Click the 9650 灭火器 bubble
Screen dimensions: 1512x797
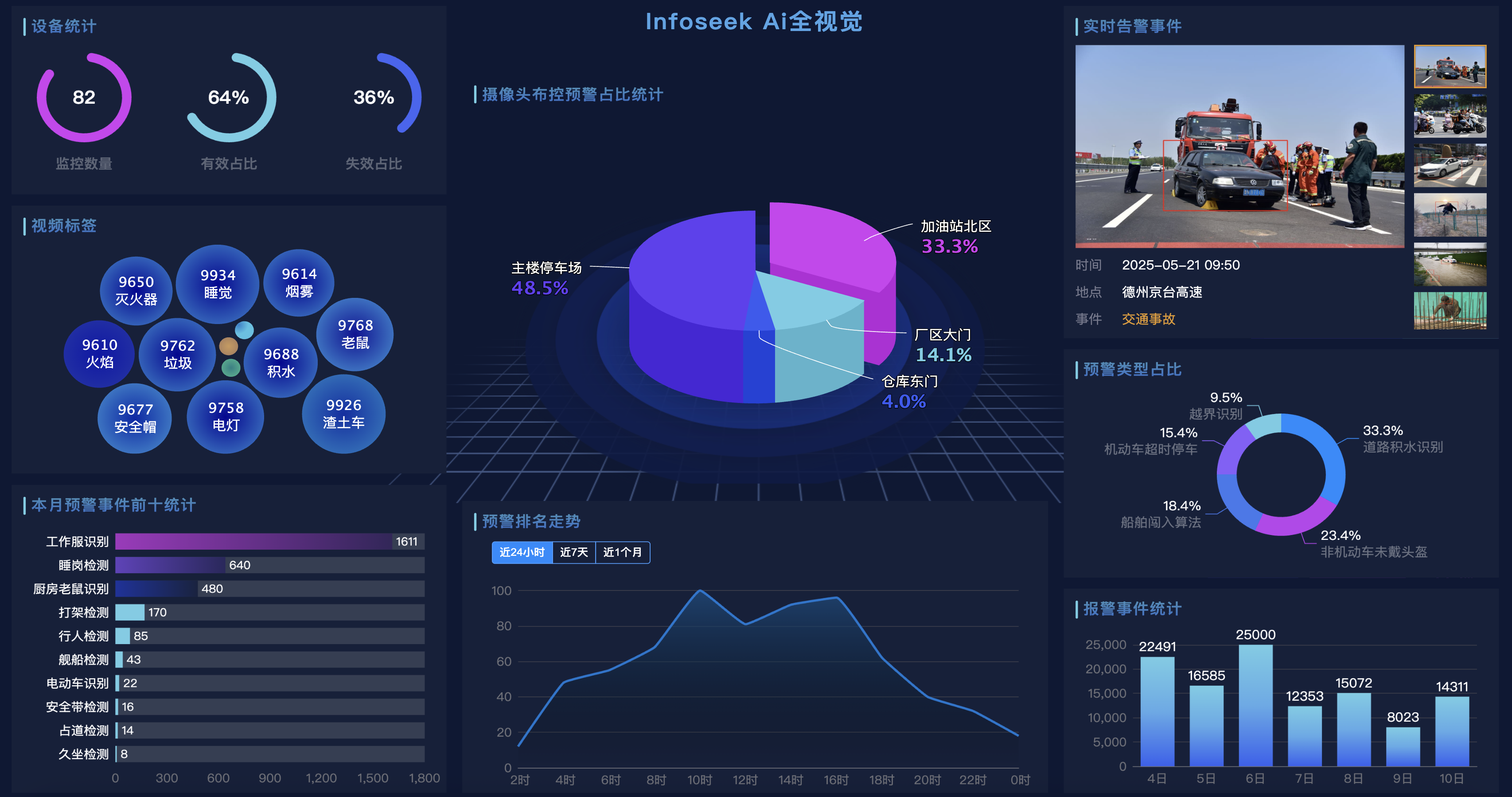tap(136, 290)
